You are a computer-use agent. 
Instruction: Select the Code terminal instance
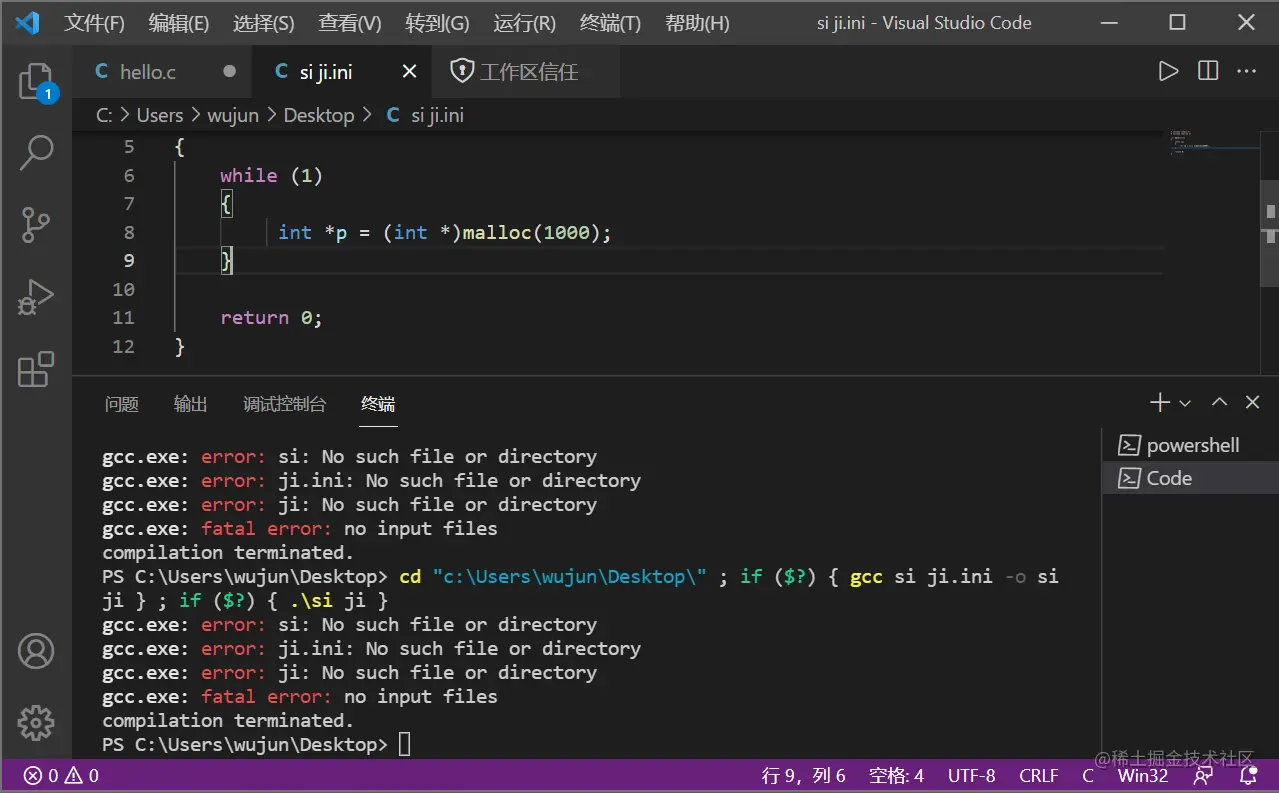click(x=1190, y=478)
